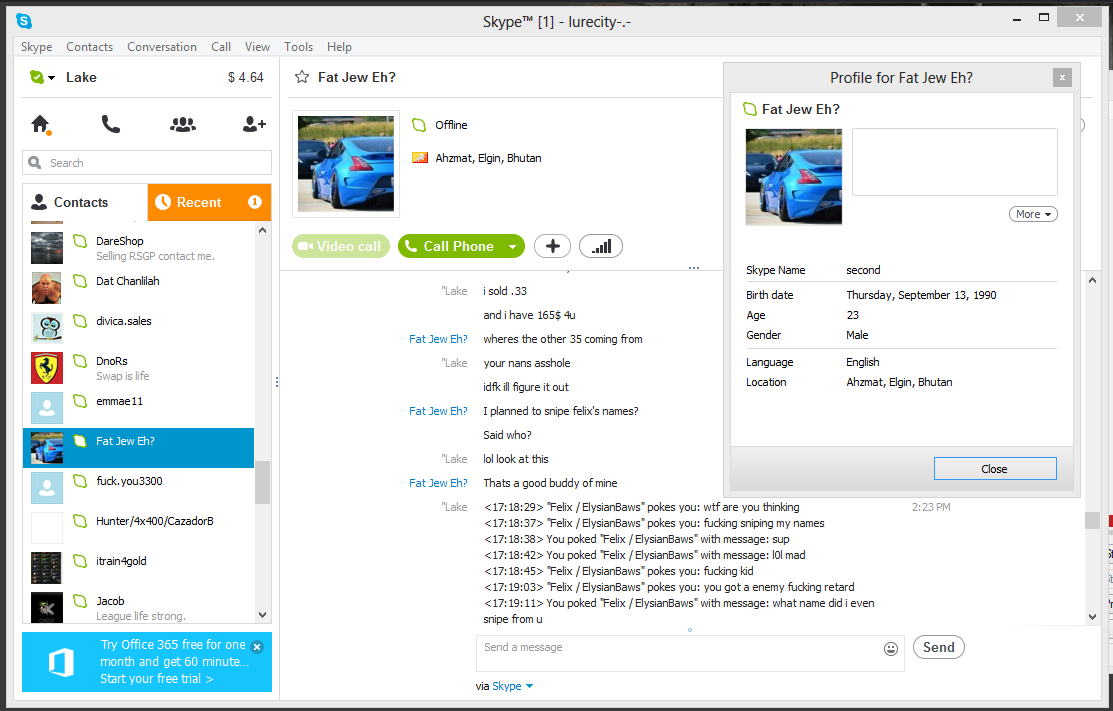The width and height of the screenshot is (1113, 711).
Task: Open the status dropdown next to Lake
Action: 52,78
